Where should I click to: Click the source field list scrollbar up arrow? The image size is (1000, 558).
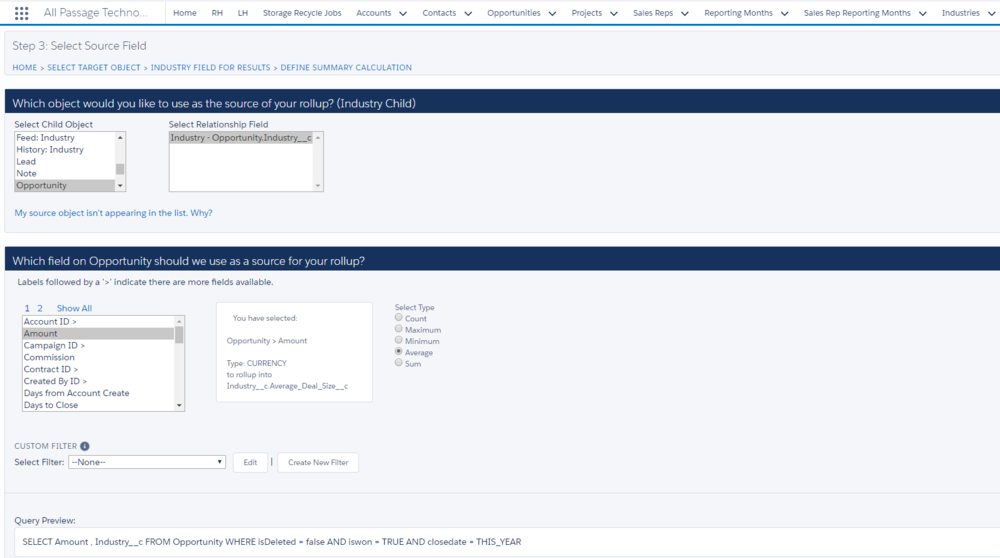tap(179, 321)
